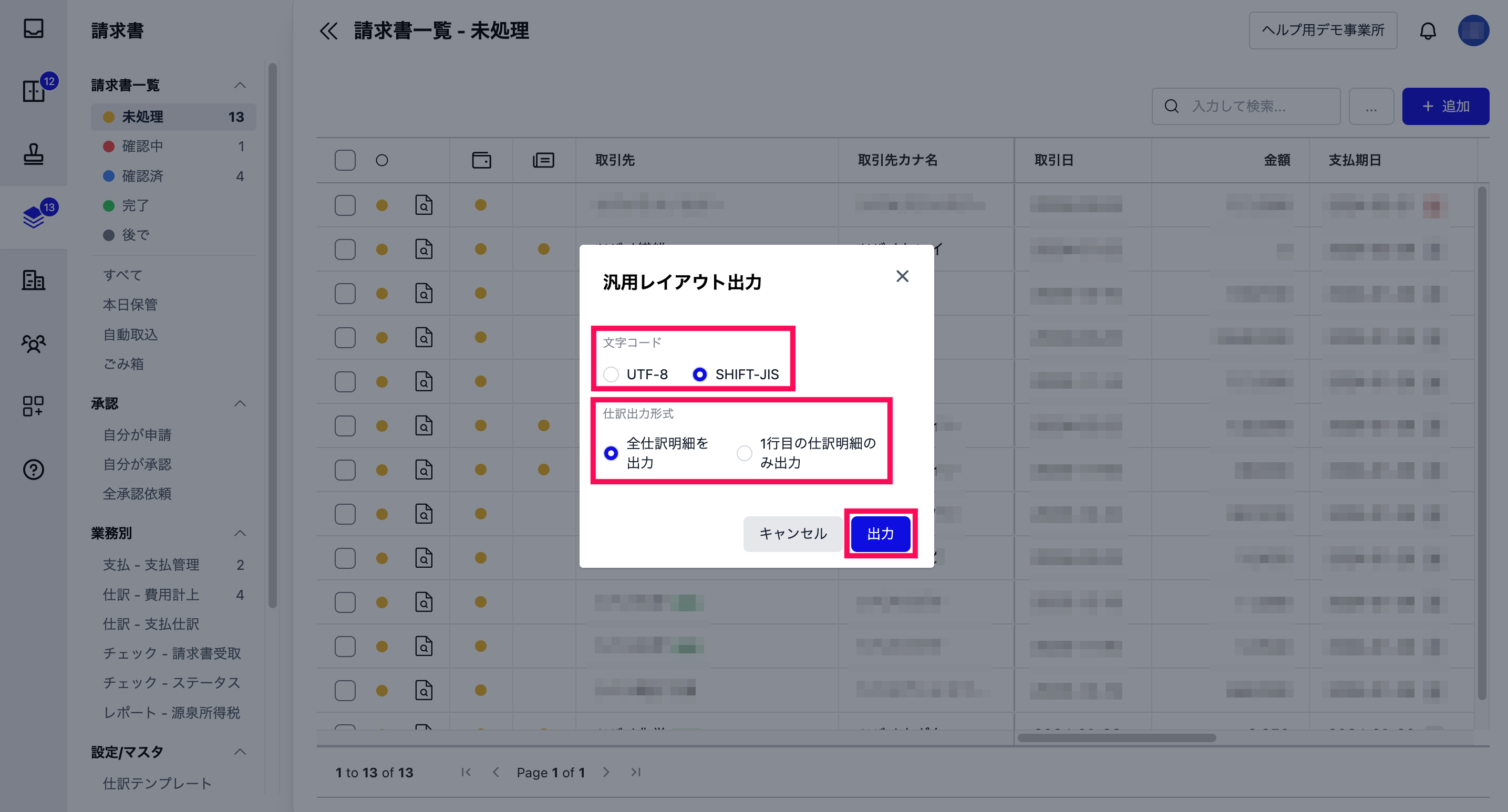Open document preview icon in second row
The width and height of the screenshot is (1508, 812).
tap(424, 249)
